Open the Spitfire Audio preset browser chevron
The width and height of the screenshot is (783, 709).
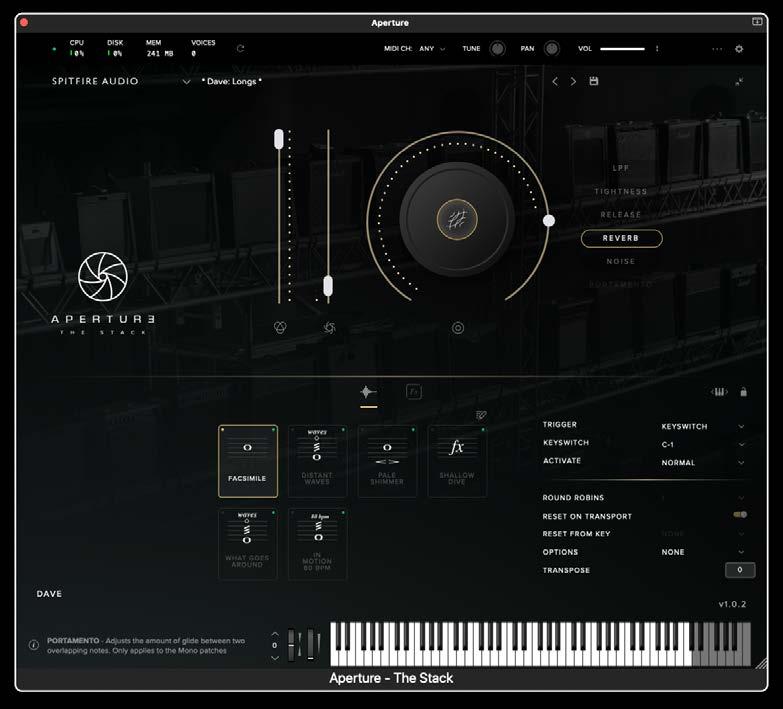click(x=186, y=81)
